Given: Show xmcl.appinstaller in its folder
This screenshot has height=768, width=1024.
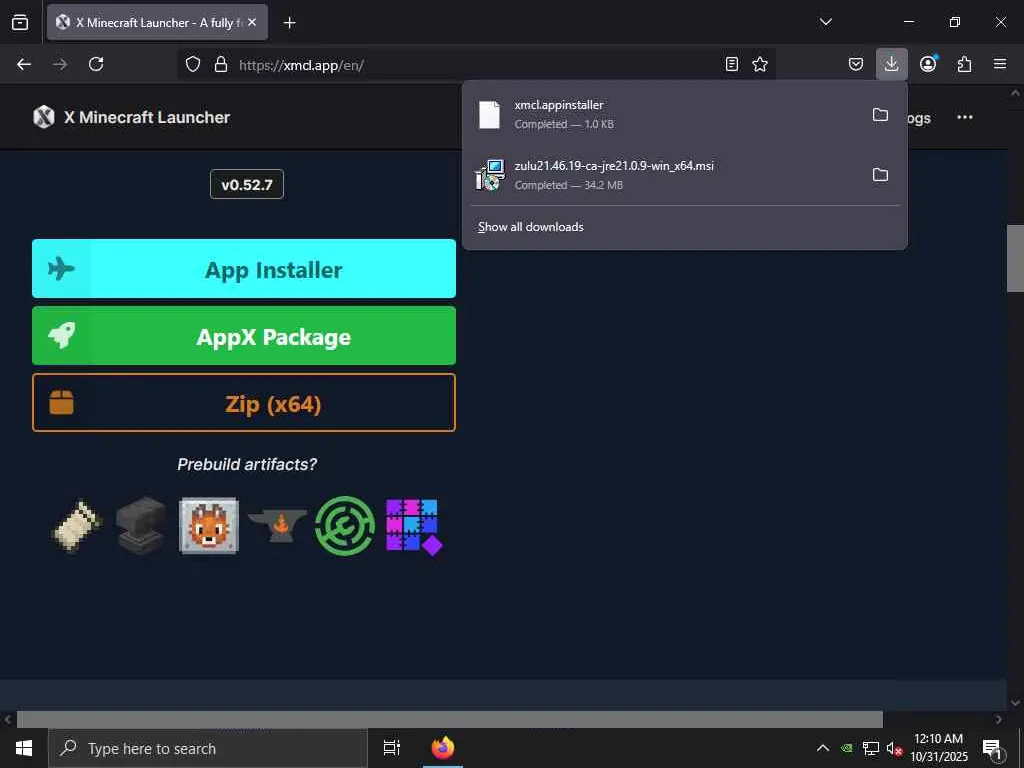Looking at the screenshot, I should 880,114.
